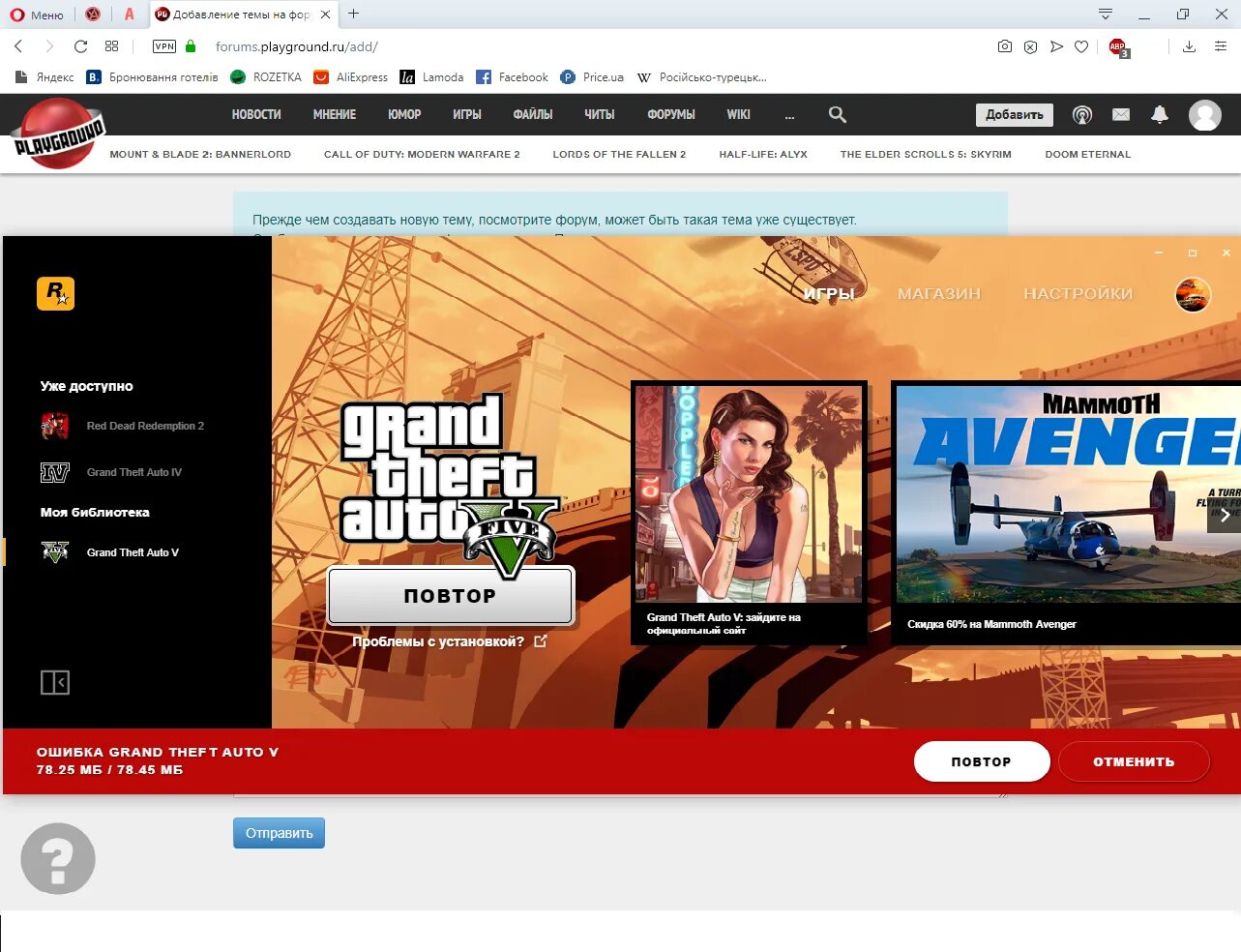
Task: Open tab menu dropdown icon
Action: click(x=1106, y=15)
